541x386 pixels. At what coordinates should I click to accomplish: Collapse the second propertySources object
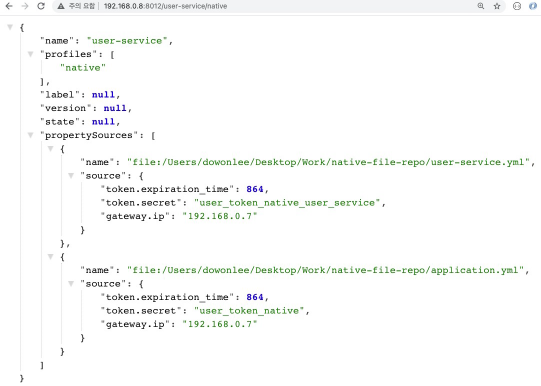[x=51, y=257]
